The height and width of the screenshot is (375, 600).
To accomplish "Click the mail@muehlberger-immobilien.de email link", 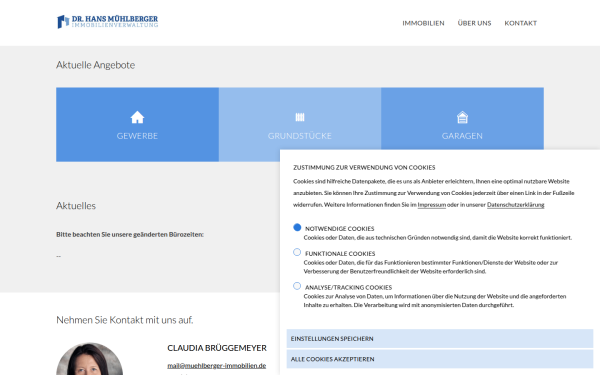I will pos(217,365).
